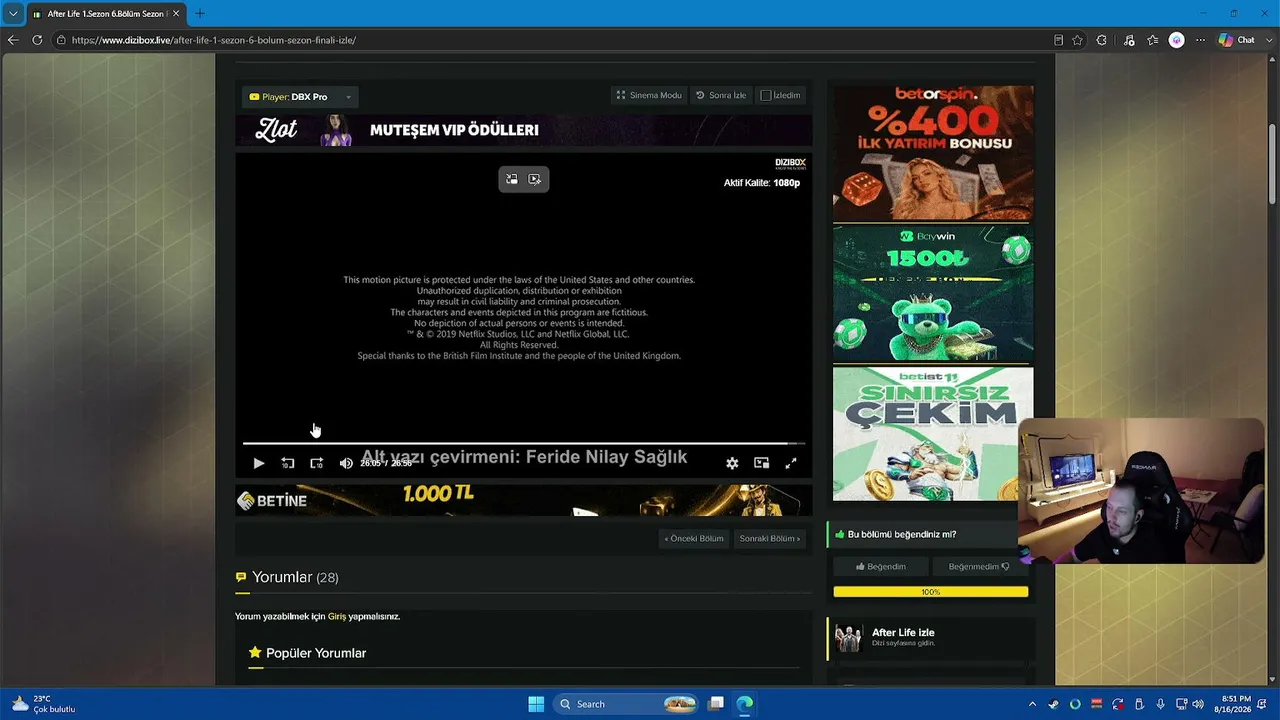Turn on Sinema Modu
Viewport: 1280px width, 720px height.
(x=649, y=95)
